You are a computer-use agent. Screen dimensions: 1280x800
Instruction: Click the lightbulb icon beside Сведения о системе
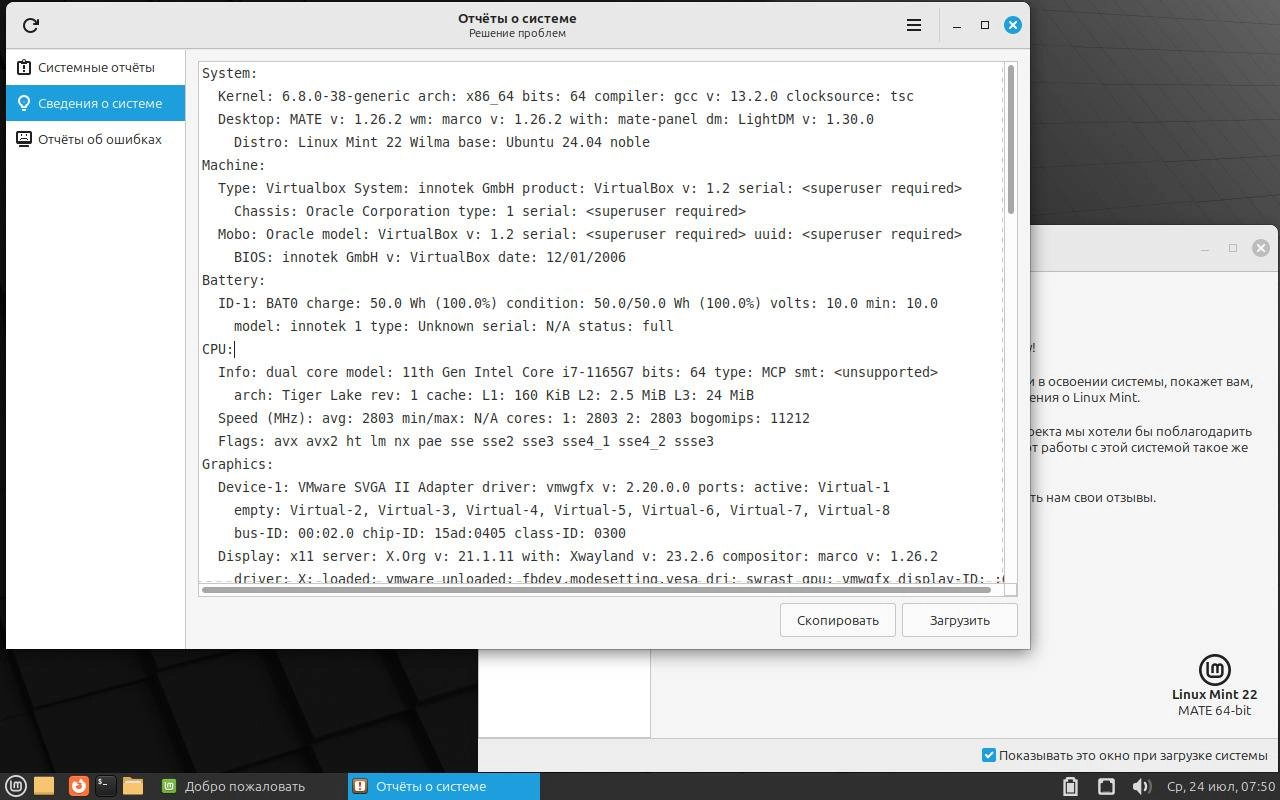pyautogui.click(x=24, y=103)
